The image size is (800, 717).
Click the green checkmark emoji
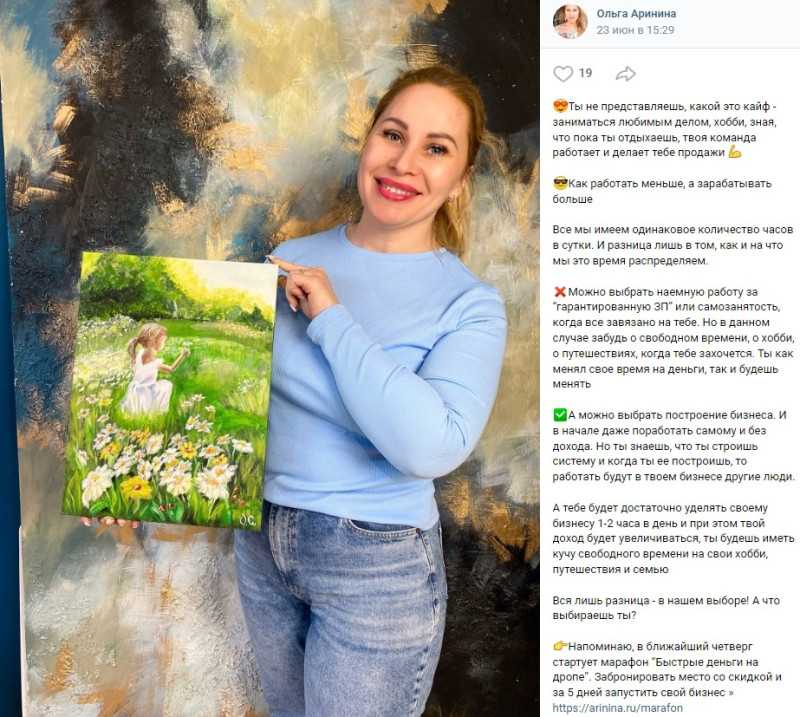point(560,415)
